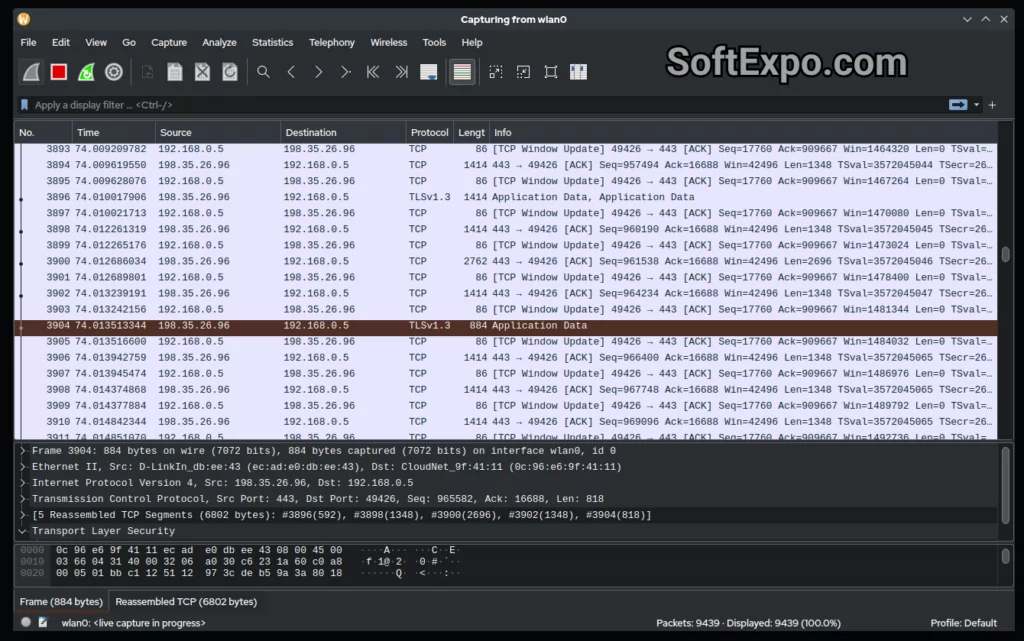Toggle packet list colorization
Viewport: 1024px width, 641px height.
(462, 71)
